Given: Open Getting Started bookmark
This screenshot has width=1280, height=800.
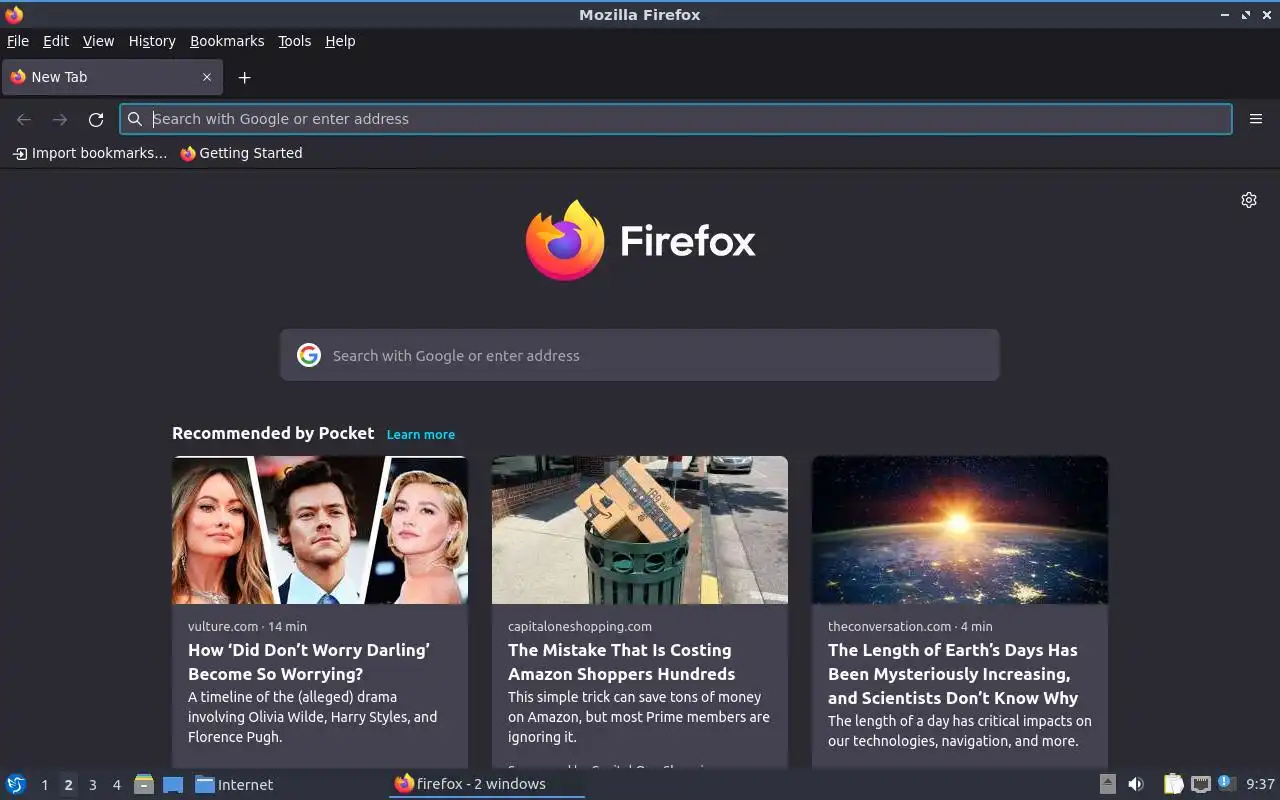Looking at the screenshot, I should click(x=241, y=153).
